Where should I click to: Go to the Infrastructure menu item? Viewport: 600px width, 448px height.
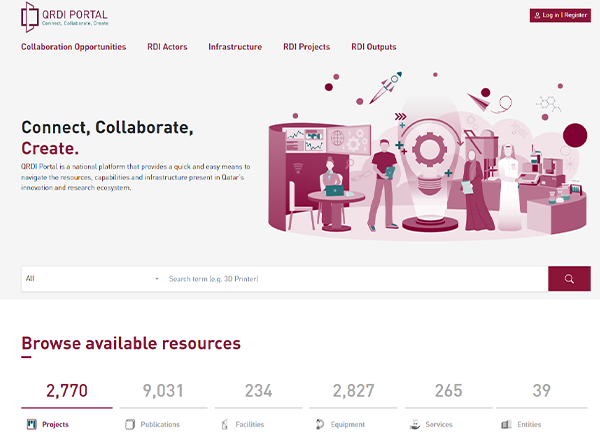pos(235,47)
